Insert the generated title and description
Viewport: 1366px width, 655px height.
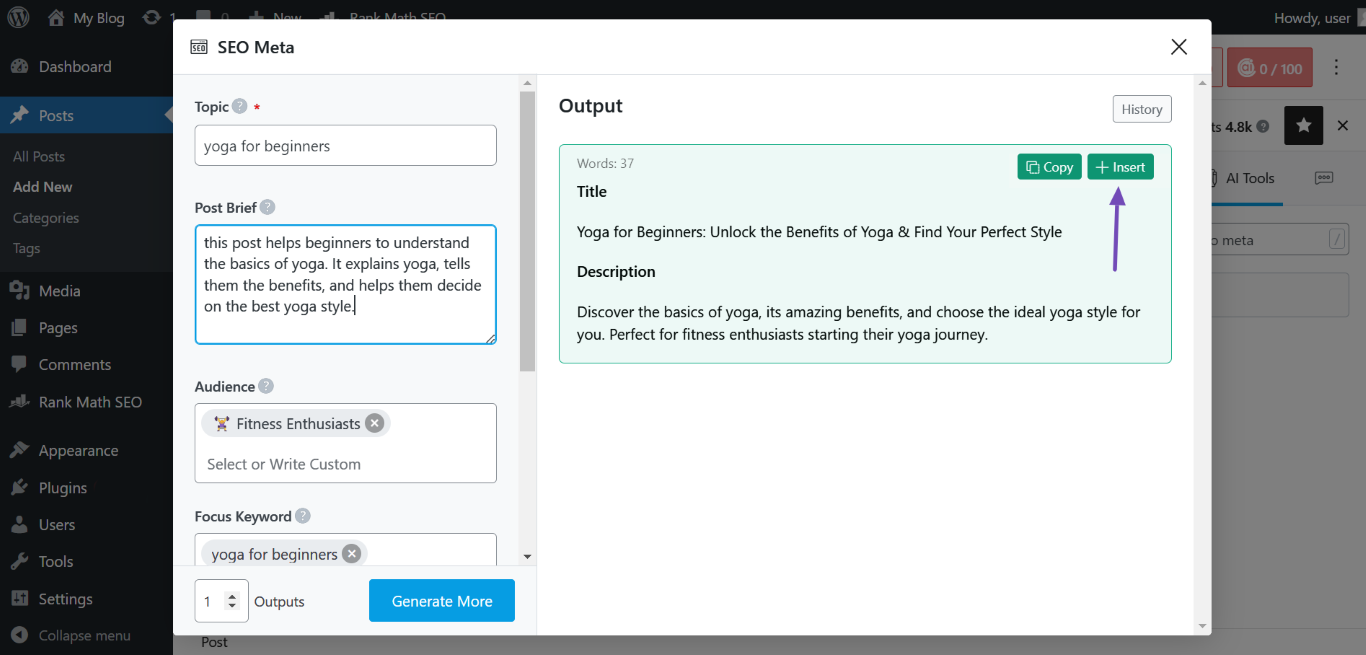[x=1121, y=167]
